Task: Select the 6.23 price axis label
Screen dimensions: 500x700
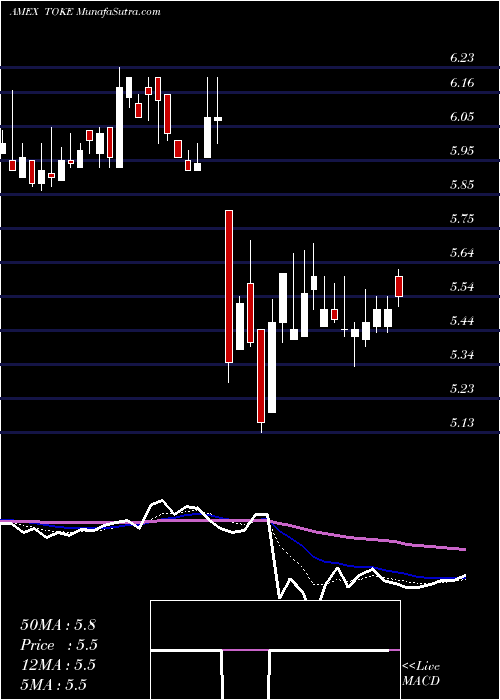Action: click(461, 58)
